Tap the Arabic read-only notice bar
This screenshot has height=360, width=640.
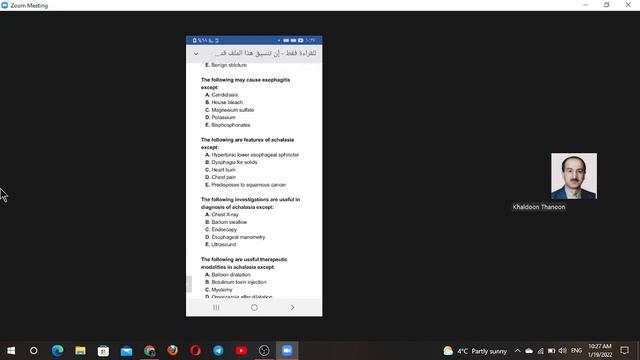pyautogui.click(x=254, y=53)
